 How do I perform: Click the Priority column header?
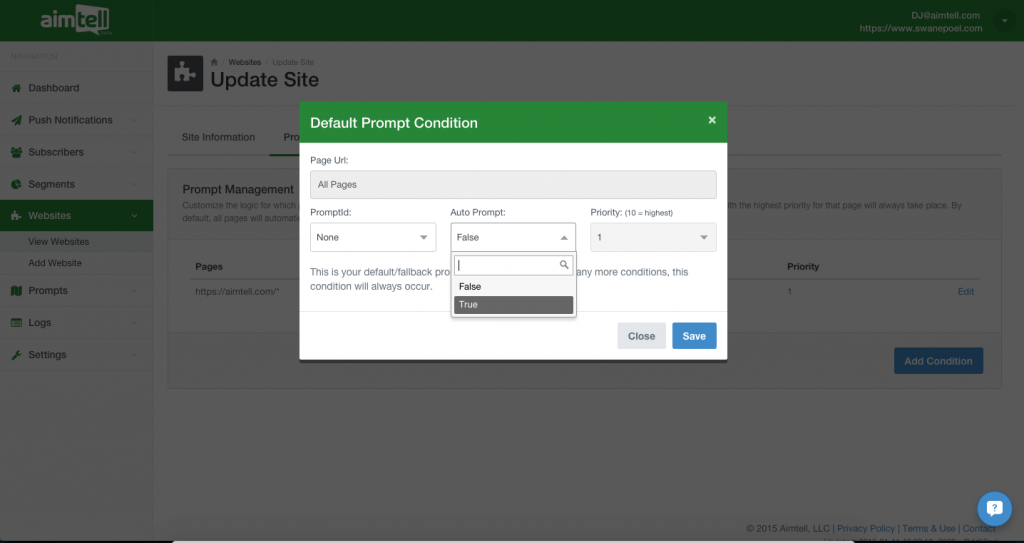(x=803, y=267)
